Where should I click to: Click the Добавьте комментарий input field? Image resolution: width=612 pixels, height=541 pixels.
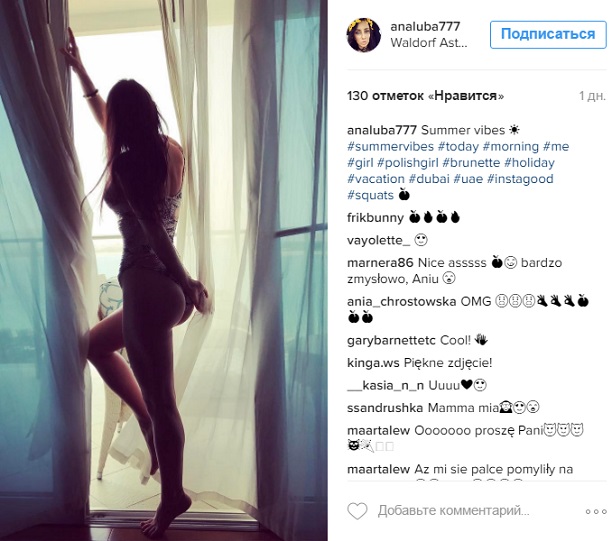click(454, 511)
